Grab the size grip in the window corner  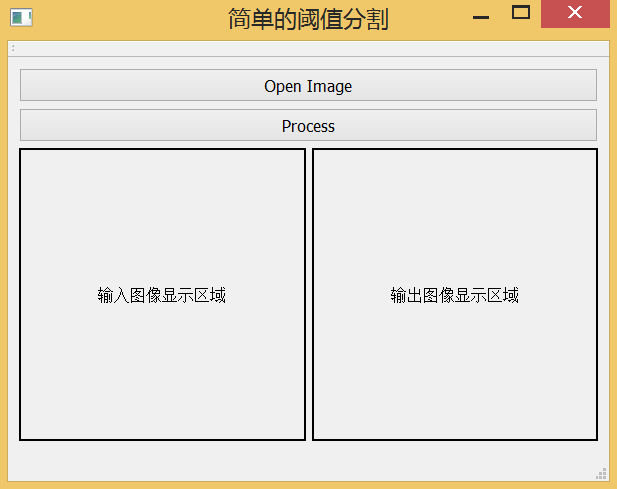click(x=601, y=474)
